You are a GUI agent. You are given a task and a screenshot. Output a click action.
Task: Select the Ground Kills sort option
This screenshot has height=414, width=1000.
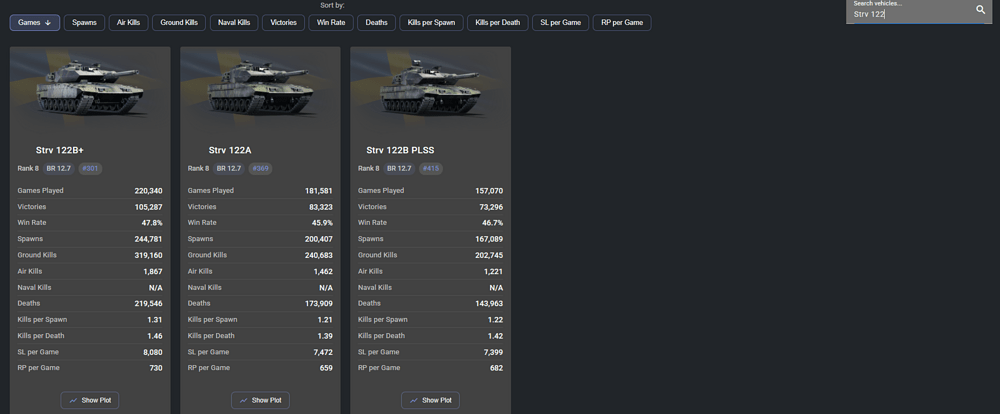point(178,22)
